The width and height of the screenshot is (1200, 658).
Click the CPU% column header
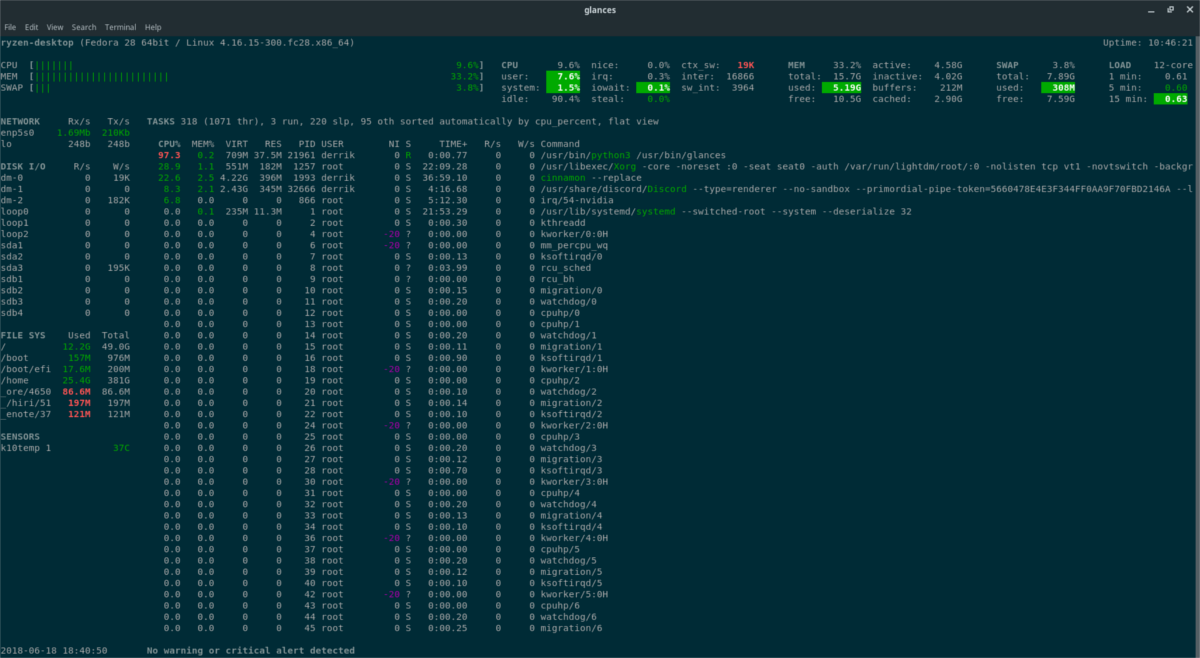tap(169, 144)
